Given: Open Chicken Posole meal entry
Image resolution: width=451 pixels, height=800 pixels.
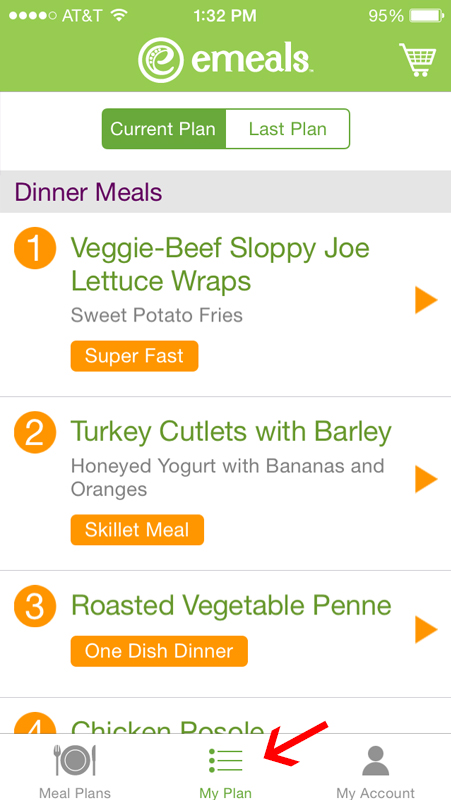Looking at the screenshot, I should point(226,716).
